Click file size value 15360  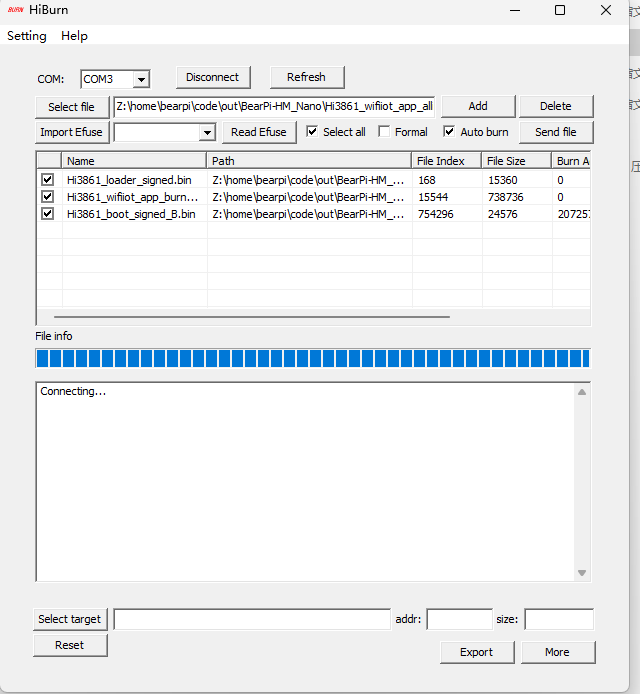coord(503,180)
